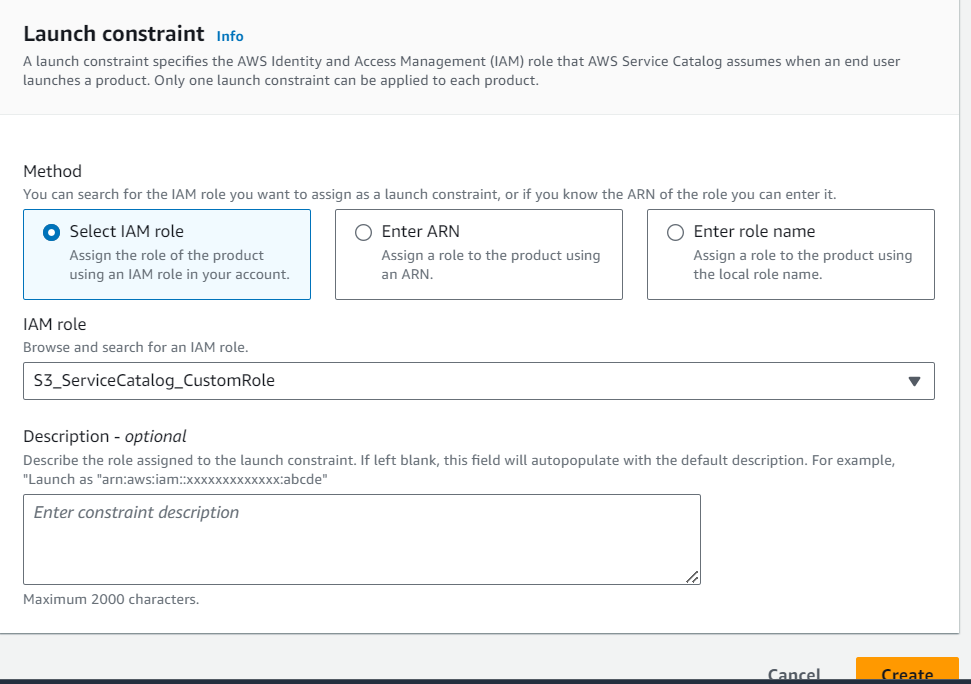
Task: Click the textarea resize handle
Action: [x=693, y=577]
